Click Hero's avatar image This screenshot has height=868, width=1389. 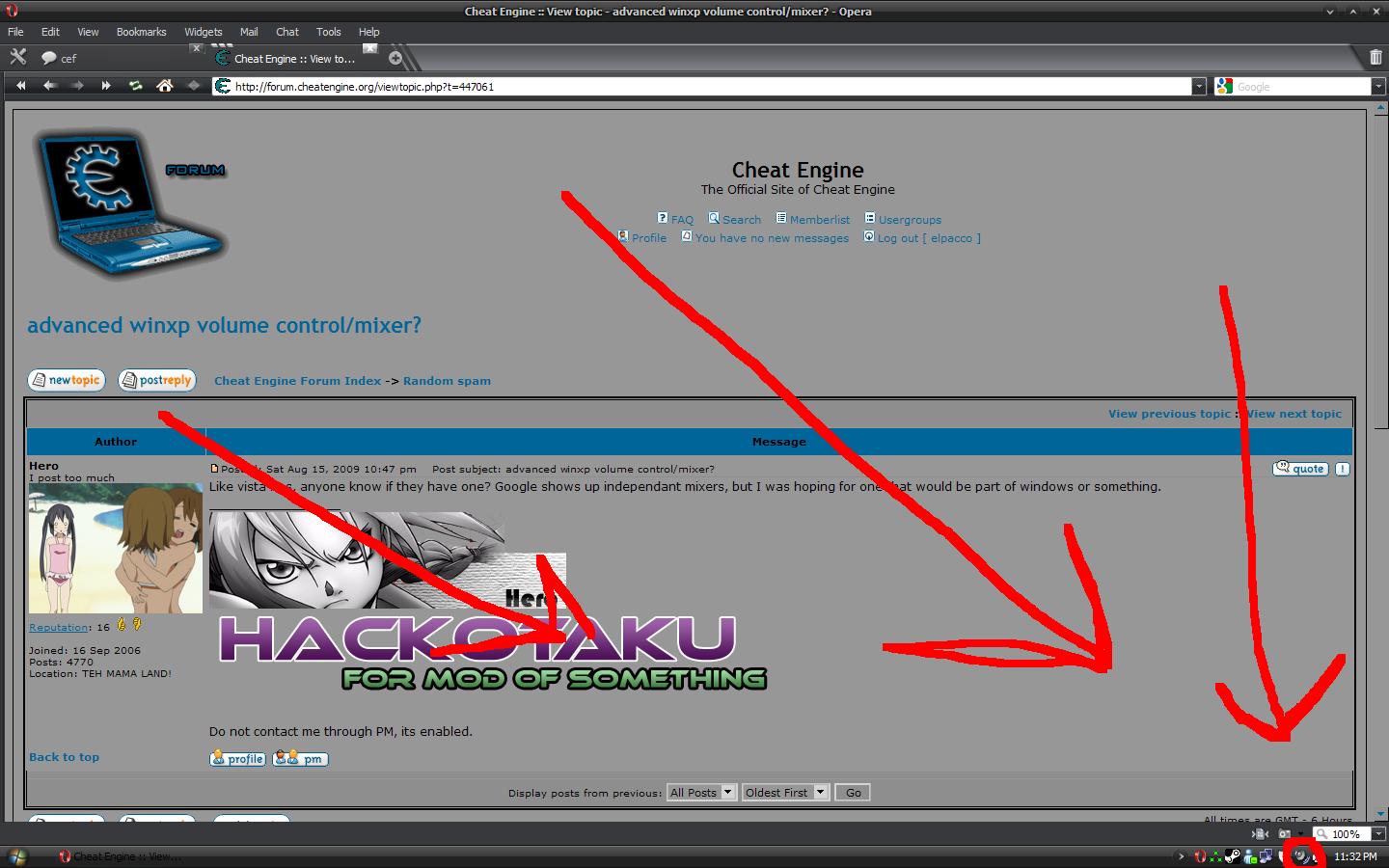point(116,548)
